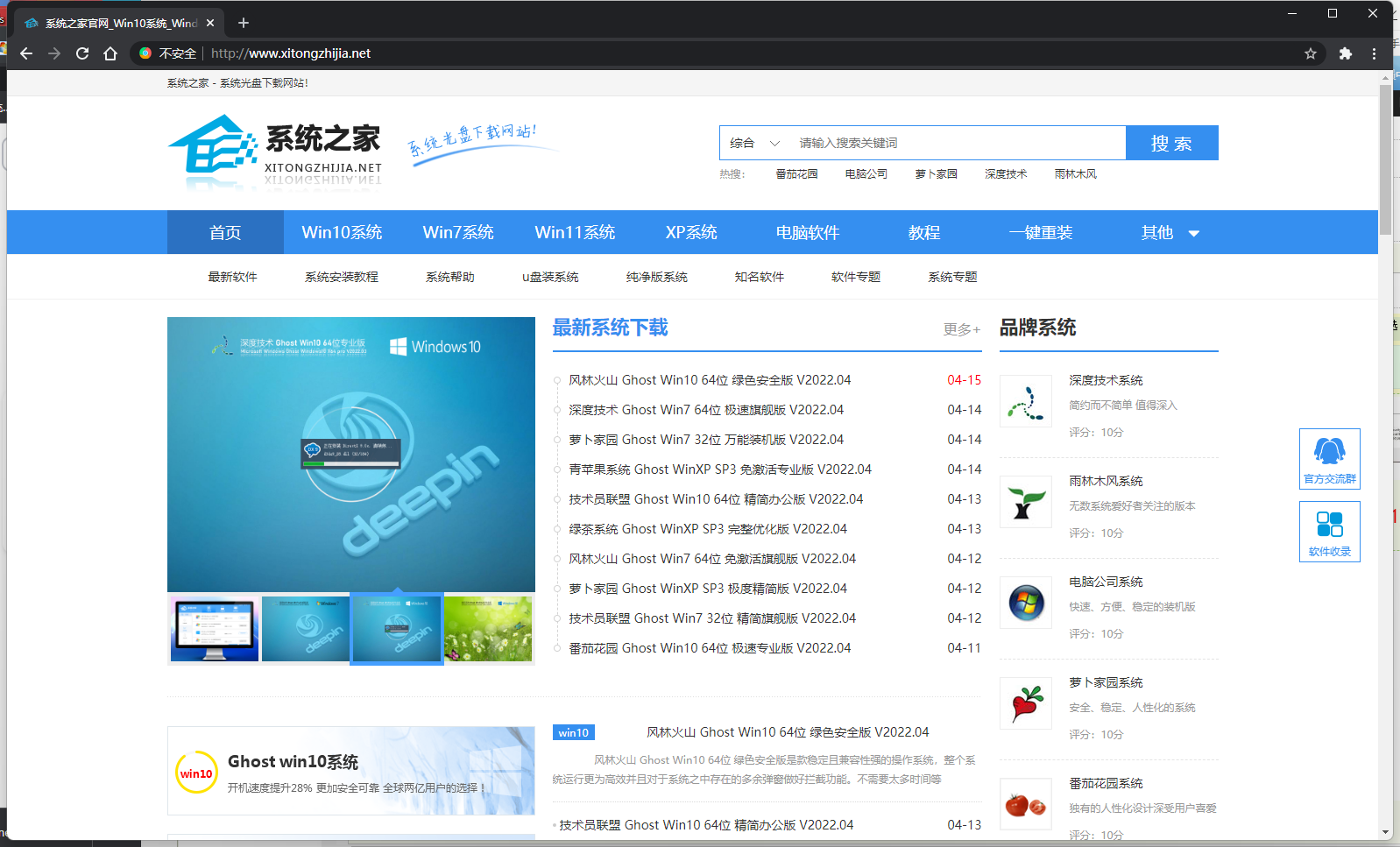Viewport: 1400px width, 847px height.
Task: Click the 官方交流群 floating icon
Action: click(x=1329, y=458)
